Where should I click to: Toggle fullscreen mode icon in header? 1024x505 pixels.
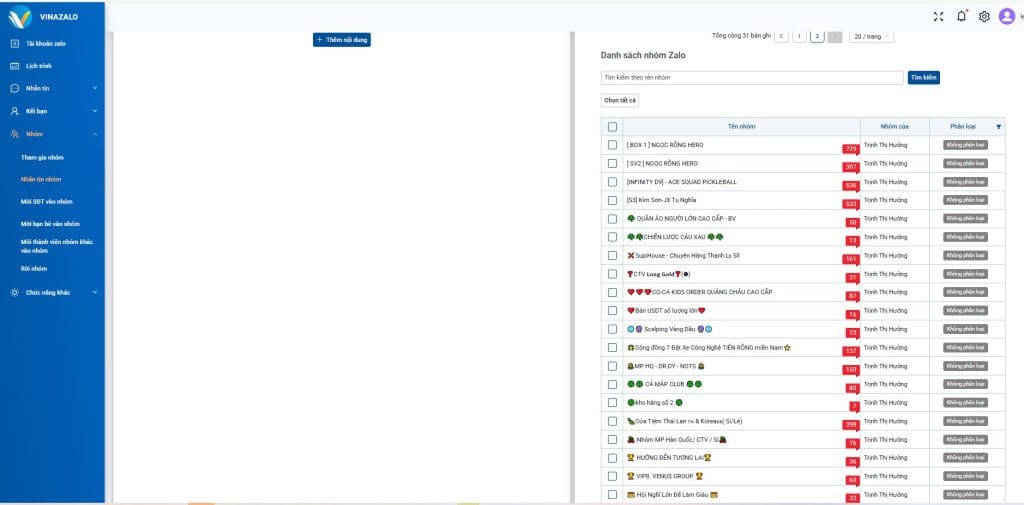[938, 16]
